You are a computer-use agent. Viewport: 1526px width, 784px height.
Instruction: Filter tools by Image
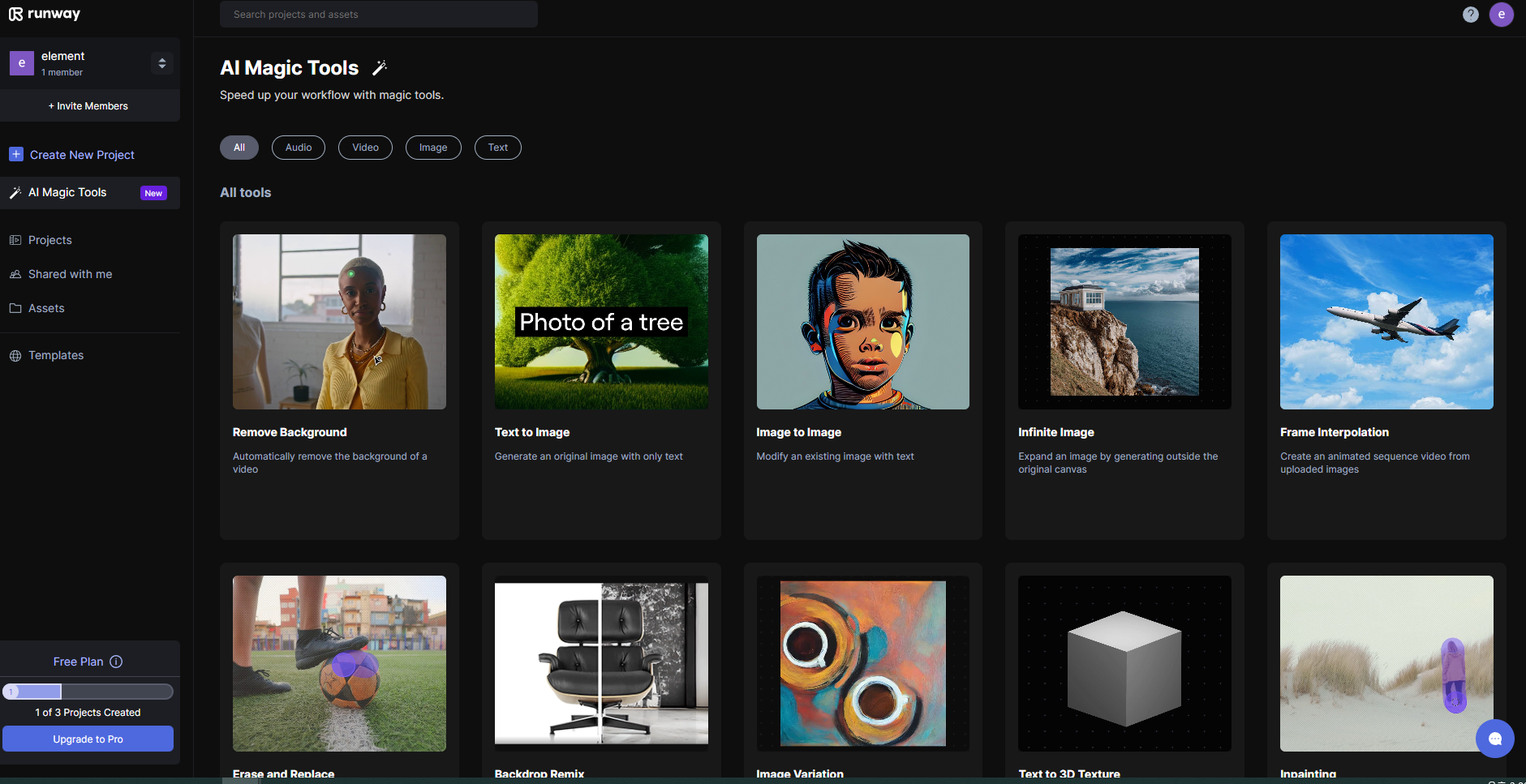click(433, 148)
